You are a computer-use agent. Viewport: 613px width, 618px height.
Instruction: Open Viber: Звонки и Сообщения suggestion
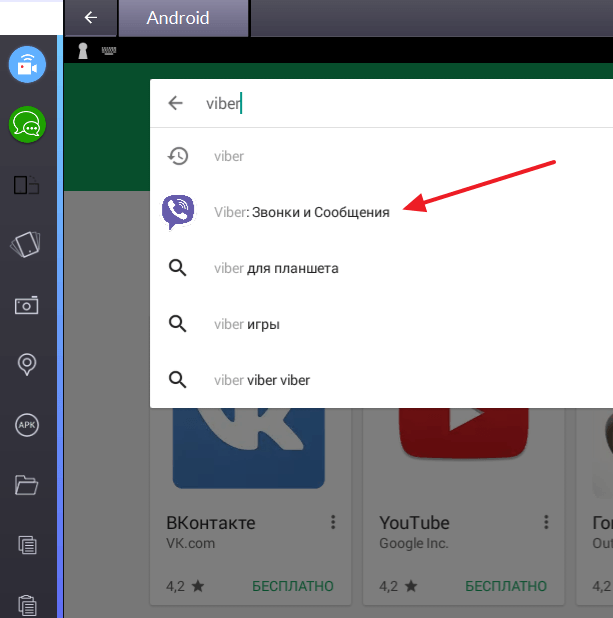pos(302,212)
